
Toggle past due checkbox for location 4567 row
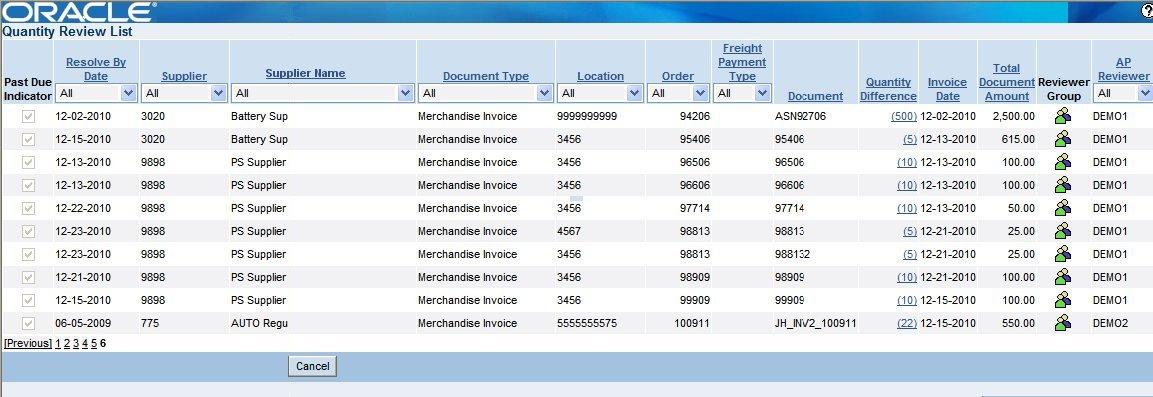pos(28,232)
